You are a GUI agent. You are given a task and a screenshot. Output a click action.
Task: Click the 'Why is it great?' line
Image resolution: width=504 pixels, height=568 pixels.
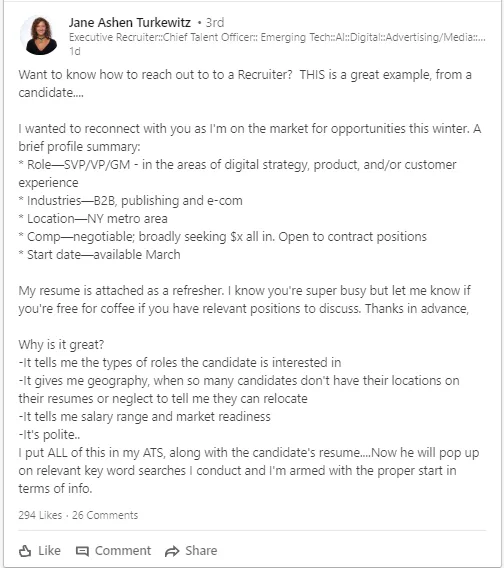[61, 344]
